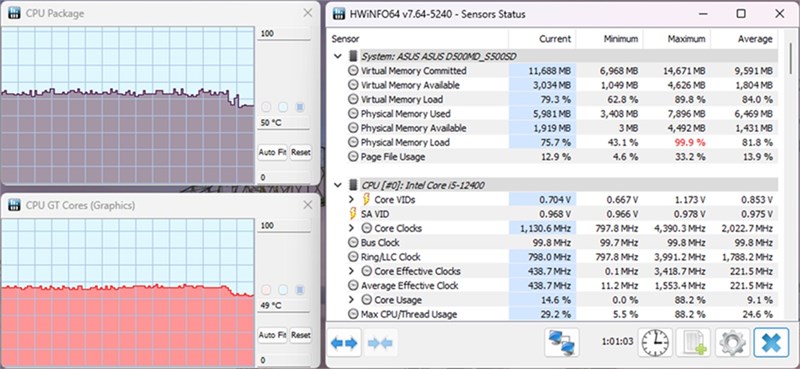Screen dimensions: 800x369
Task: Open the network remote monitoring icon
Action: click(x=562, y=343)
